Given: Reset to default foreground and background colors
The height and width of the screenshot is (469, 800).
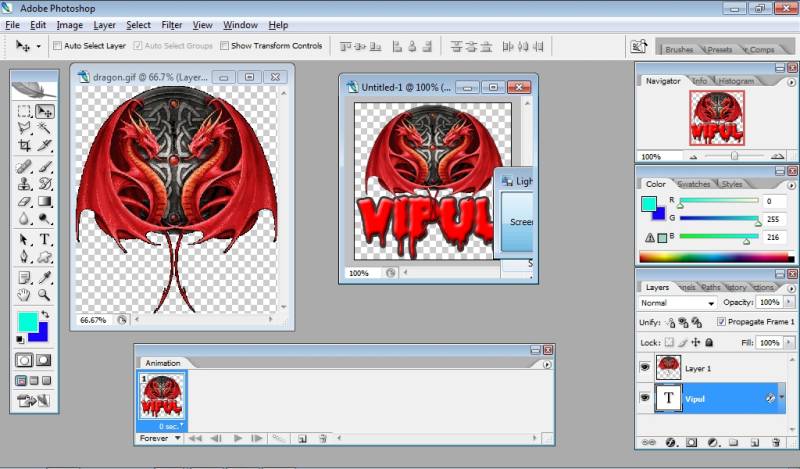Looking at the screenshot, I should [x=20, y=339].
